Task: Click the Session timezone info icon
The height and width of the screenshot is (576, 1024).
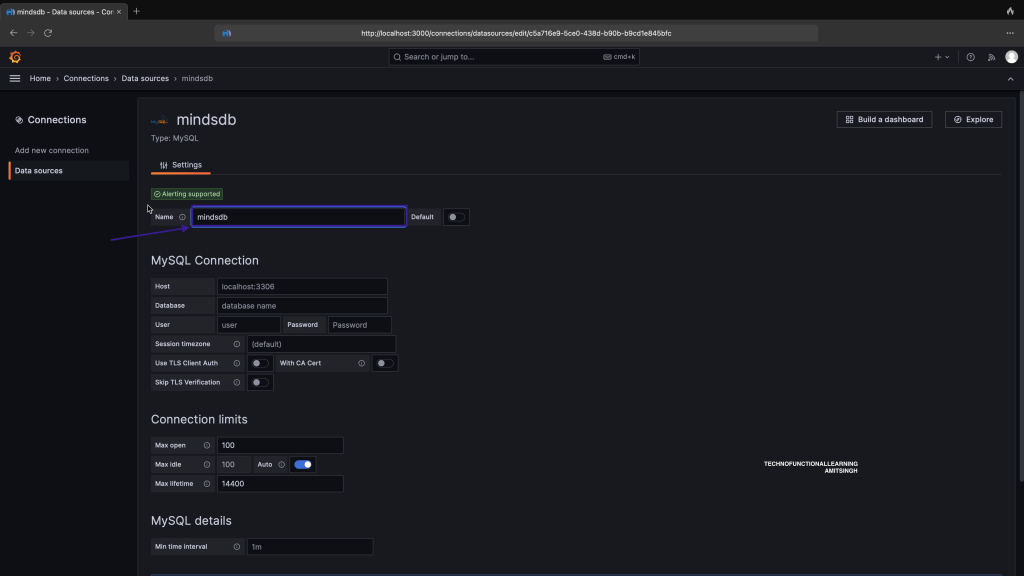Action: [x=237, y=344]
